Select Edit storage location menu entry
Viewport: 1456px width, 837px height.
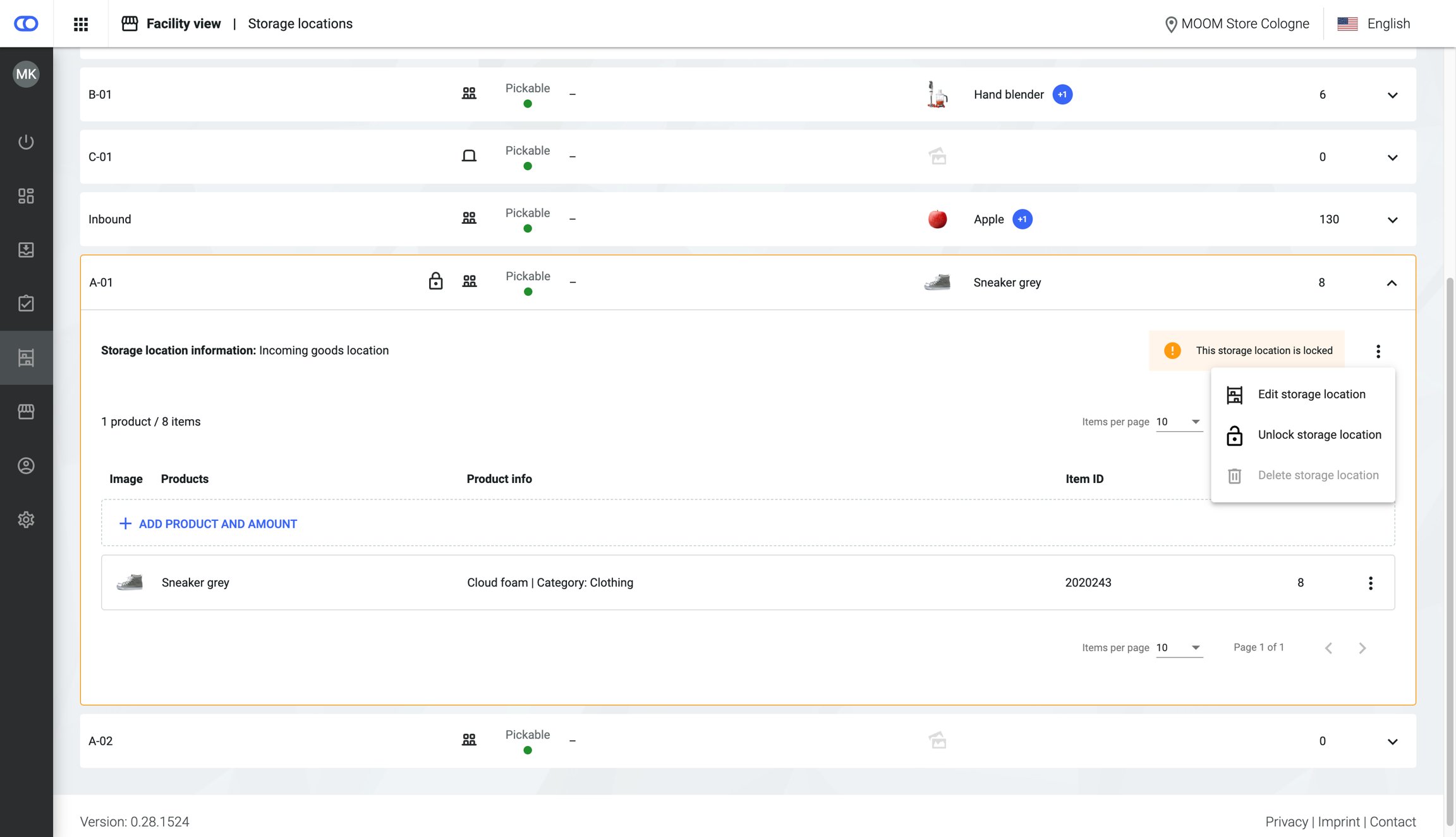[1311, 394]
